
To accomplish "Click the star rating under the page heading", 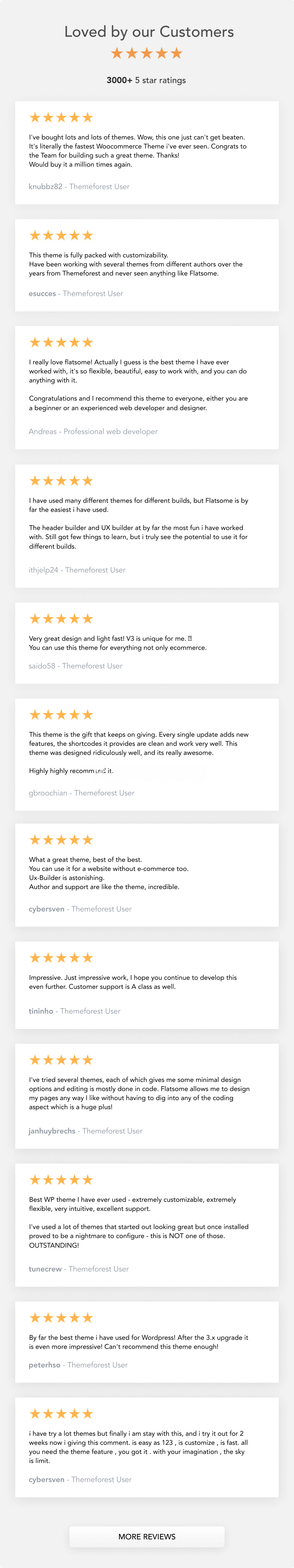I will click(x=147, y=53).
